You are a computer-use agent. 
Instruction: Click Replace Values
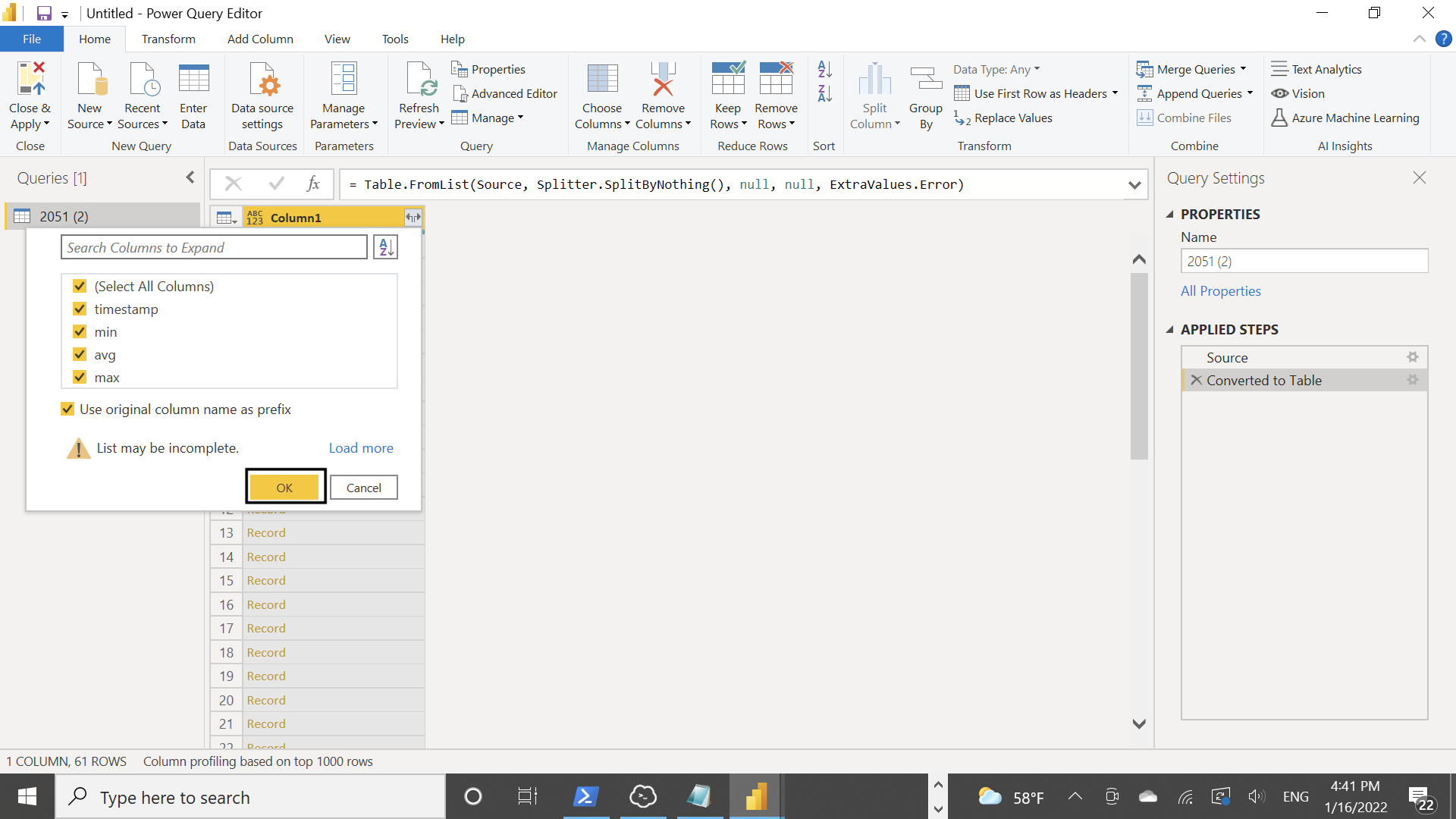click(1003, 118)
